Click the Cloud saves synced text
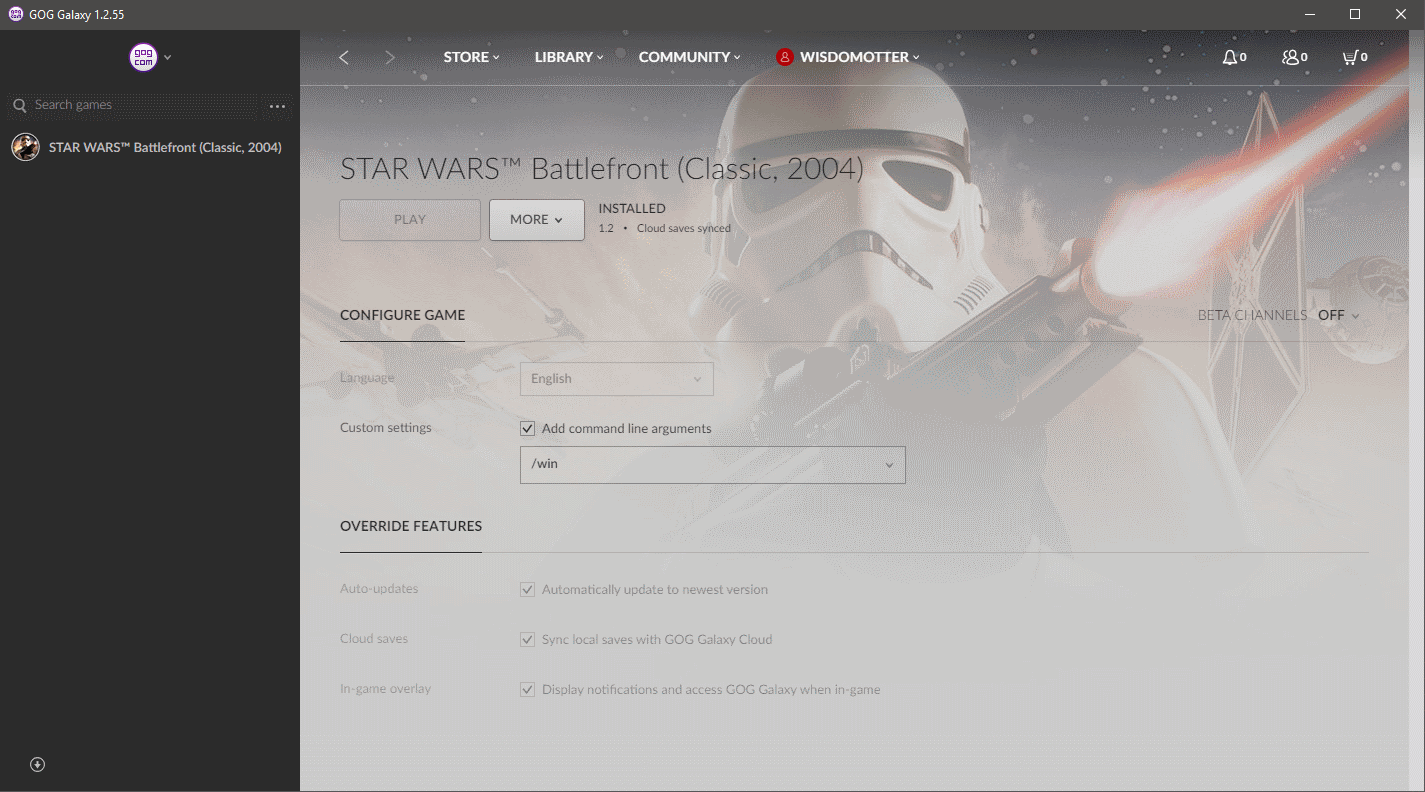This screenshot has height=792, width=1425. click(684, 229)
